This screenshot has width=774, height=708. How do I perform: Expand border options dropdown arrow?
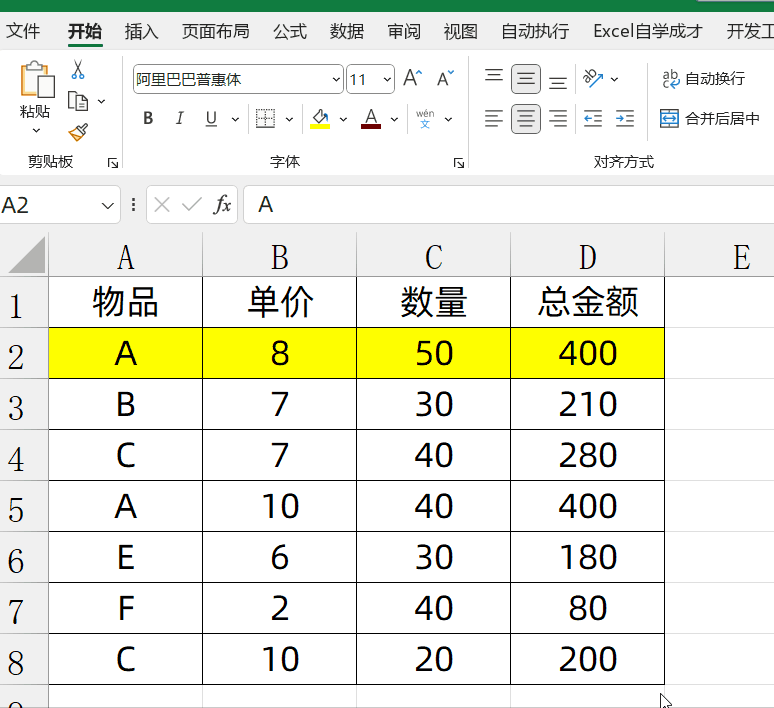tap(289, 119)
